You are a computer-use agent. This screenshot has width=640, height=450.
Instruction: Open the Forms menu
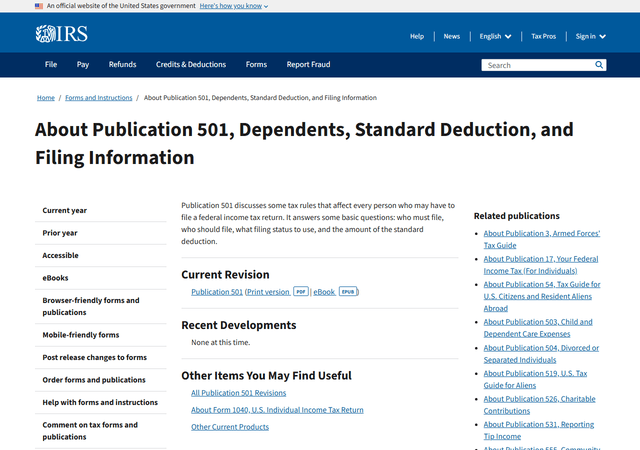click(256, 65)
